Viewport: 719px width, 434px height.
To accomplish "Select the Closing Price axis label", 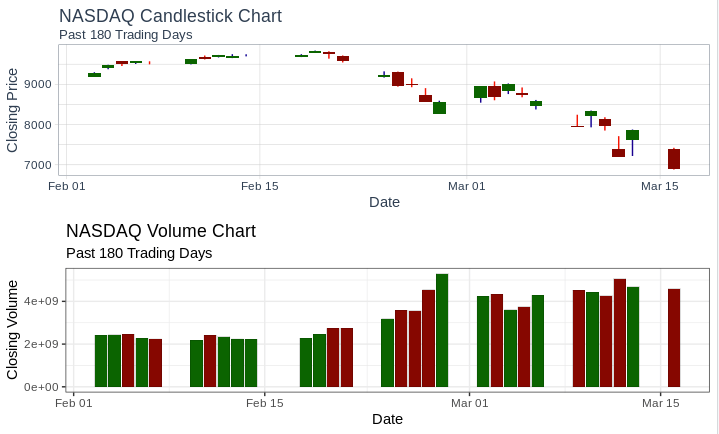I will (x=13, y=110).
